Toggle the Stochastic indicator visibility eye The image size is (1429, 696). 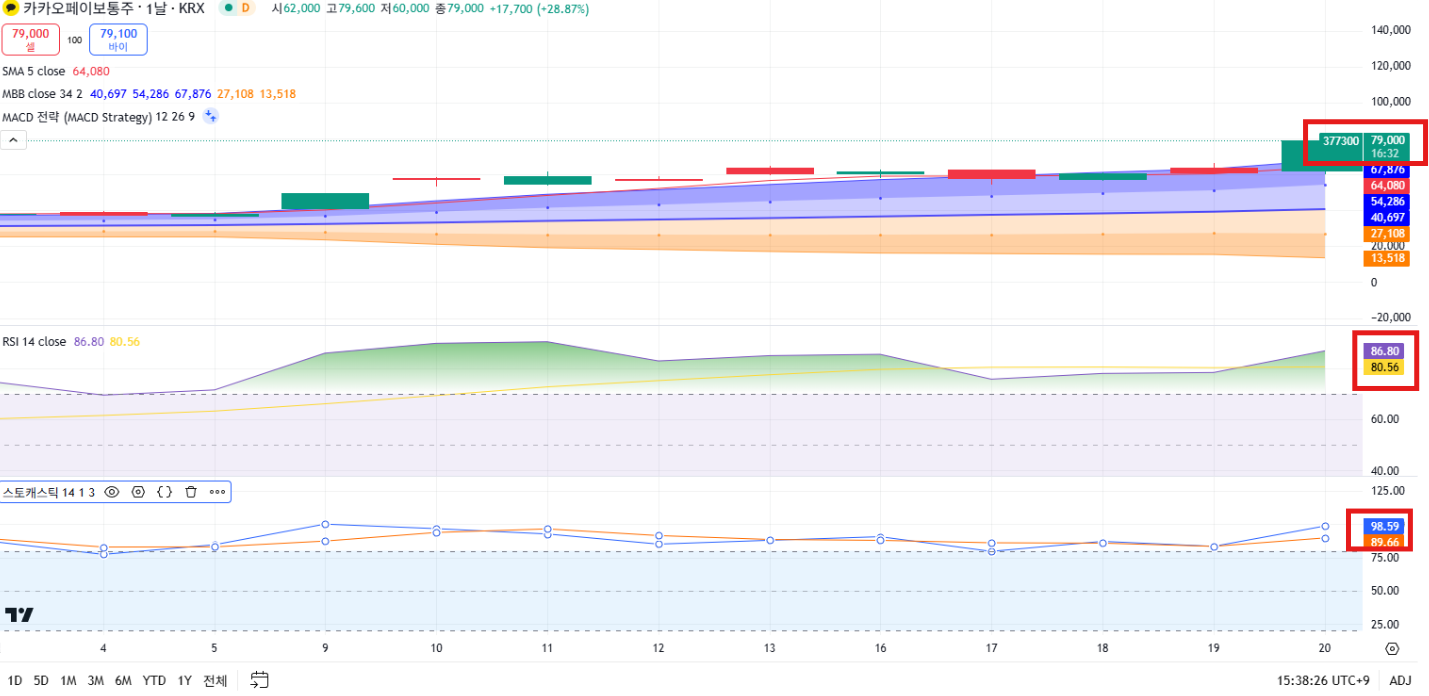tap(112, 492)
